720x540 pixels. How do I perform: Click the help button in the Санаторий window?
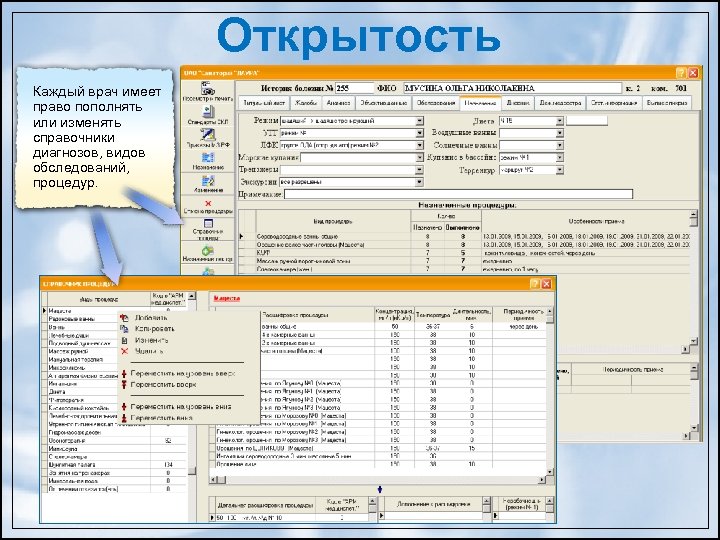(x=681, y=73)
